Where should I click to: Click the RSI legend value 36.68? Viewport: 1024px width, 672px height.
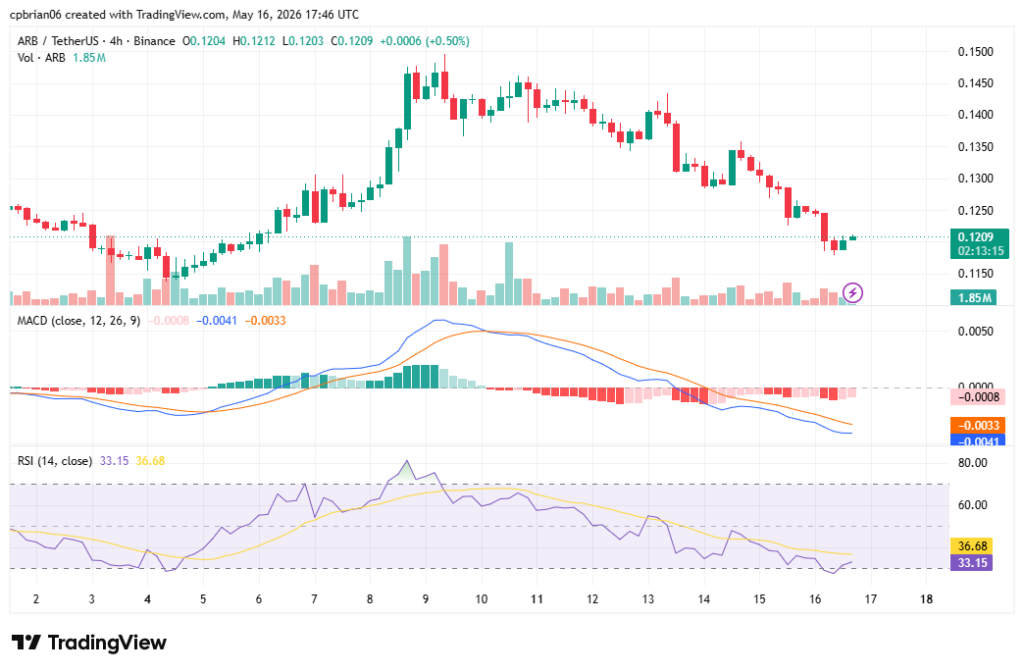tap(150, 461)
